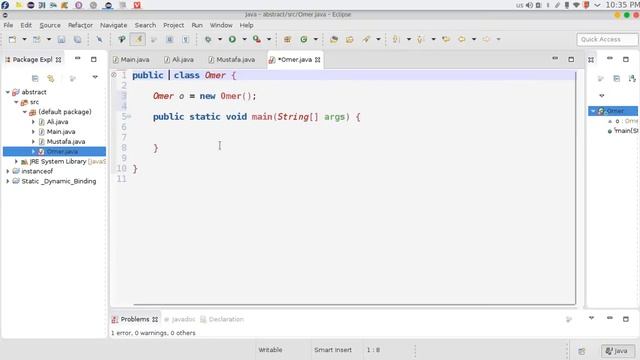This screenshot has height=360, width=640.
Task: Open the Back history dropdown arrow
Action: tap(474, 39)
